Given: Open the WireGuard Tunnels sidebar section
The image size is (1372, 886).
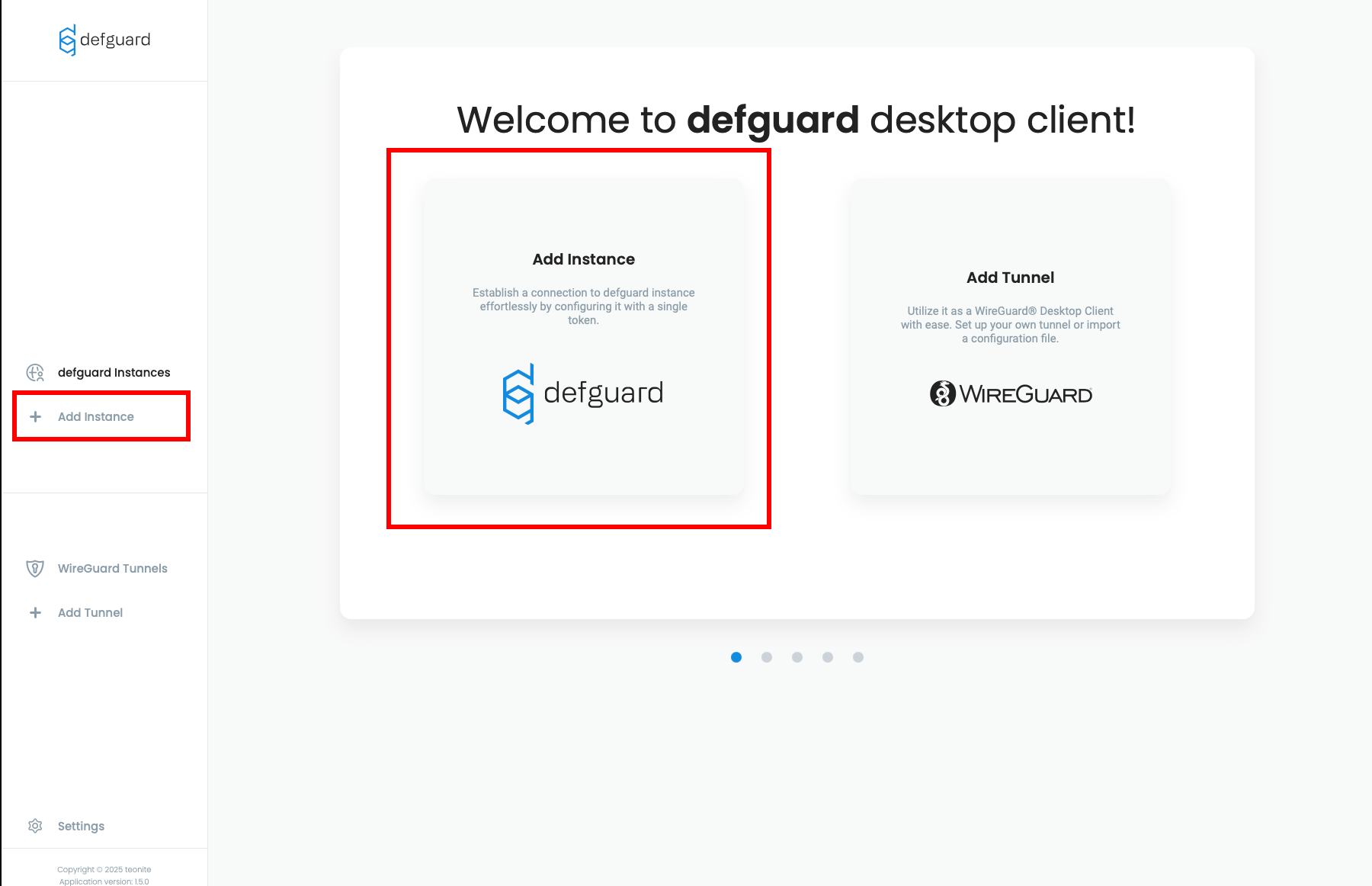Looking at the screenshot, I should [x=112, y=568].
